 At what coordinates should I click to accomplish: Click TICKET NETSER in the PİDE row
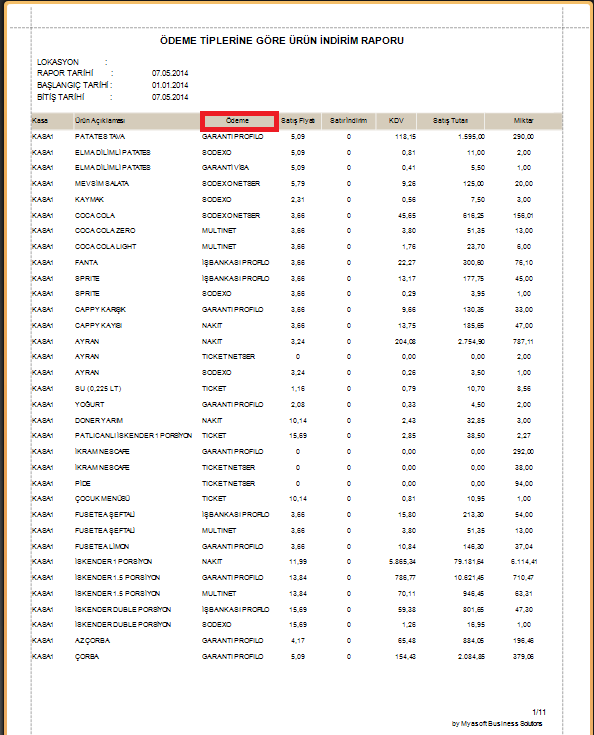point(228,483)
